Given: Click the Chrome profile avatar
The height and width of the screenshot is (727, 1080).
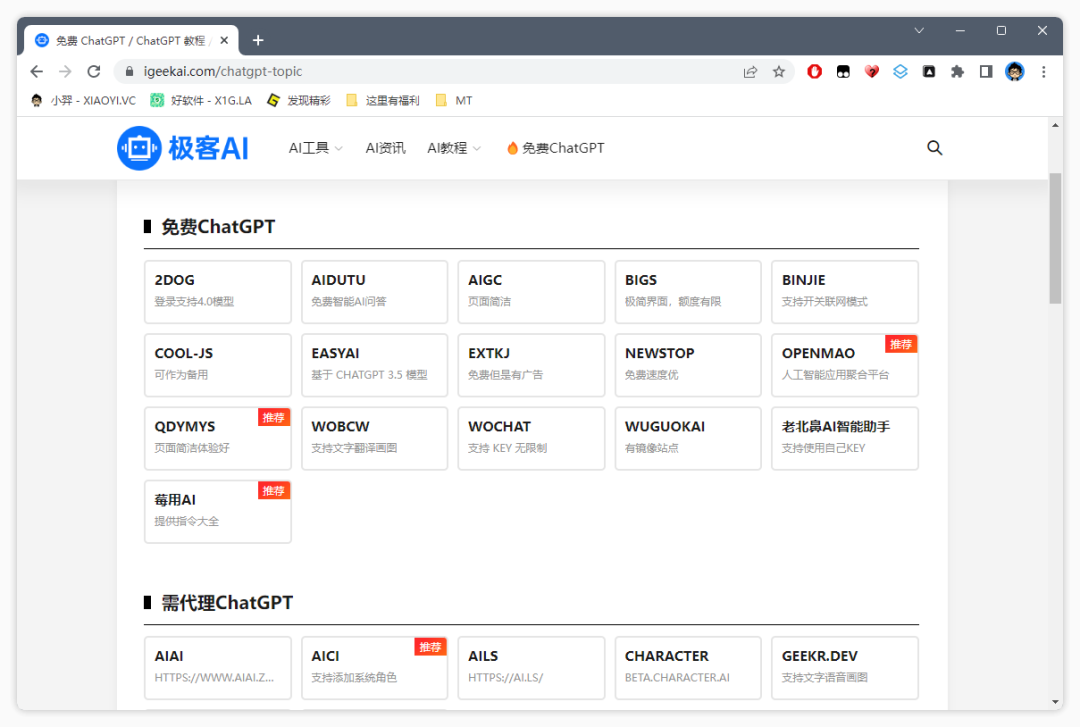Looking at the screenshot, I should [x=1015, y=71].
